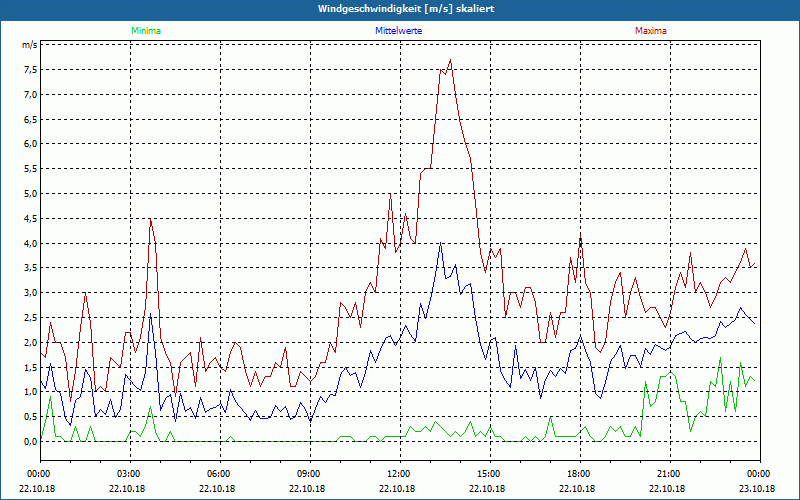Click the 09:00 time axis label

(308, 474)
